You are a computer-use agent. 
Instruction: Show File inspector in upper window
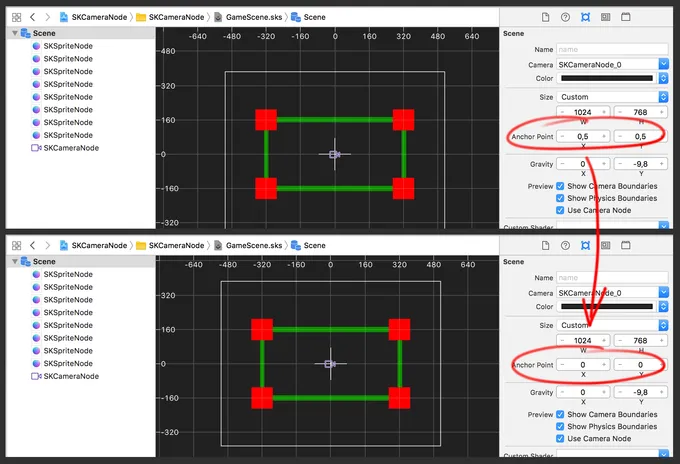tap(546, 17)
